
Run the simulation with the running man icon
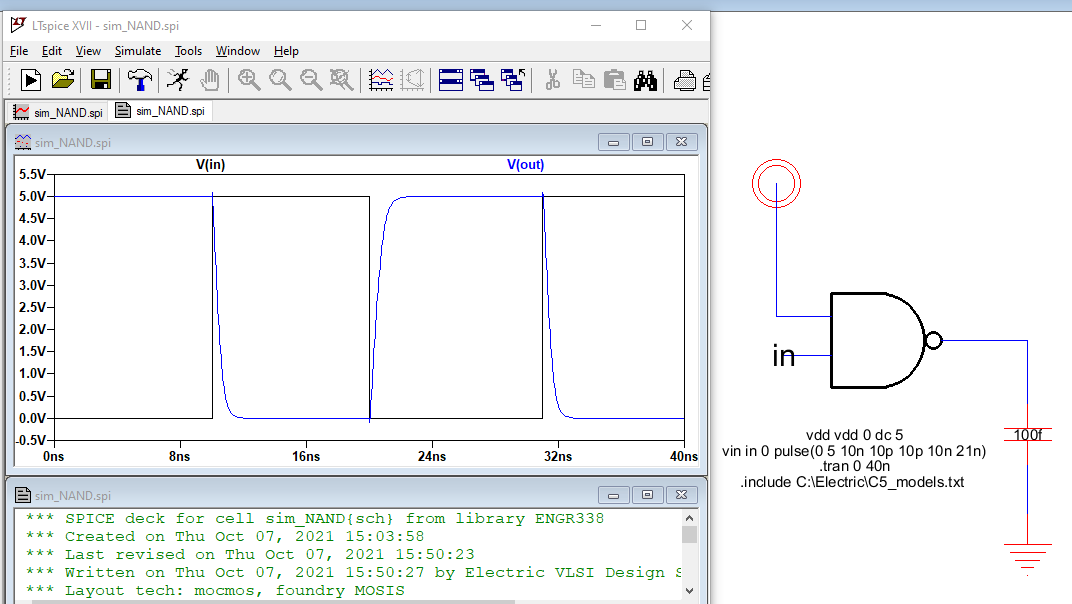pos(178,80)
